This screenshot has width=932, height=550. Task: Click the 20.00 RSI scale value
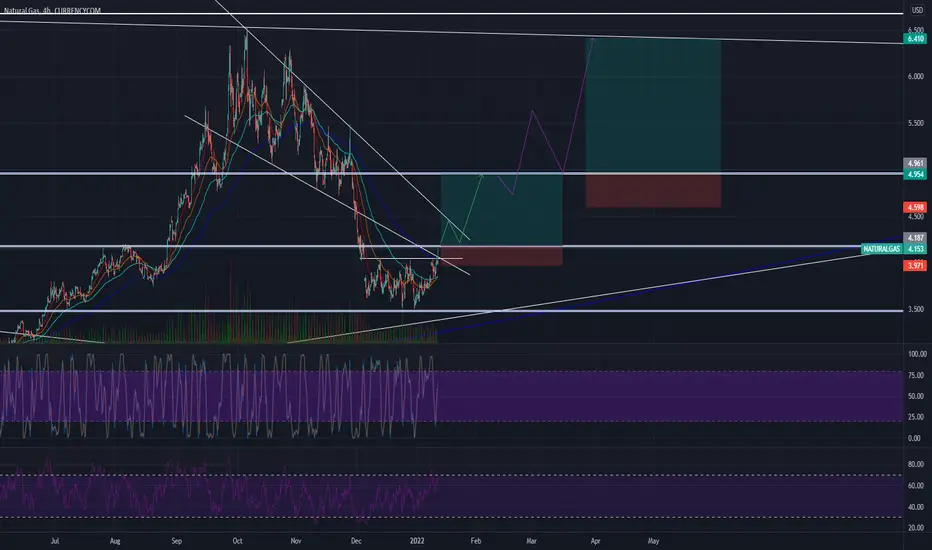pyautogui.click(x=915, y=527)
